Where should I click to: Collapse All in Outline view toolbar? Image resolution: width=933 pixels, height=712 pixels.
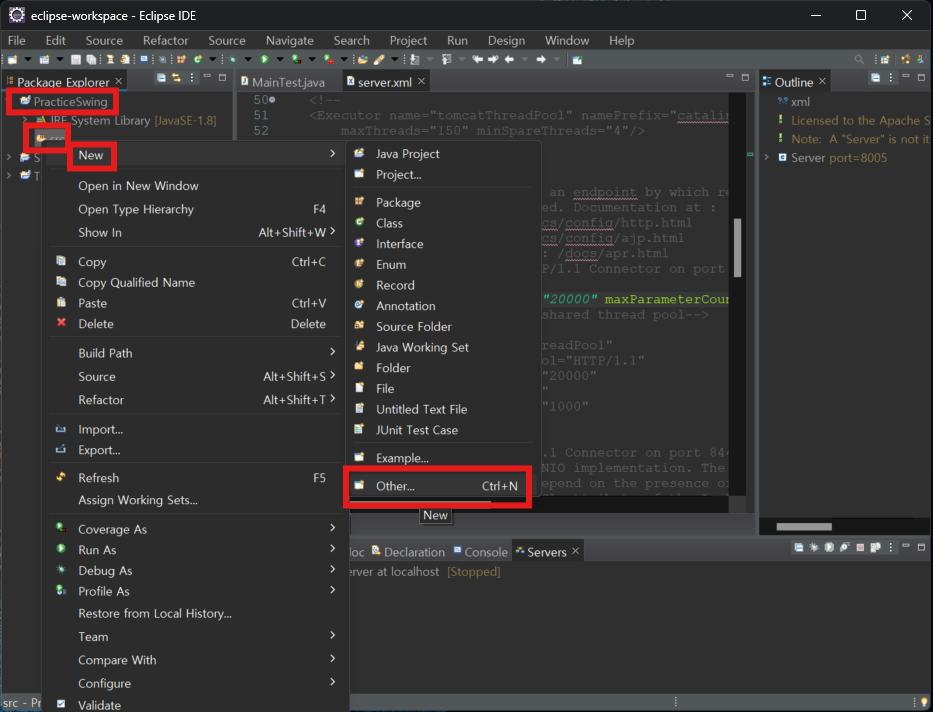(875, 78)
